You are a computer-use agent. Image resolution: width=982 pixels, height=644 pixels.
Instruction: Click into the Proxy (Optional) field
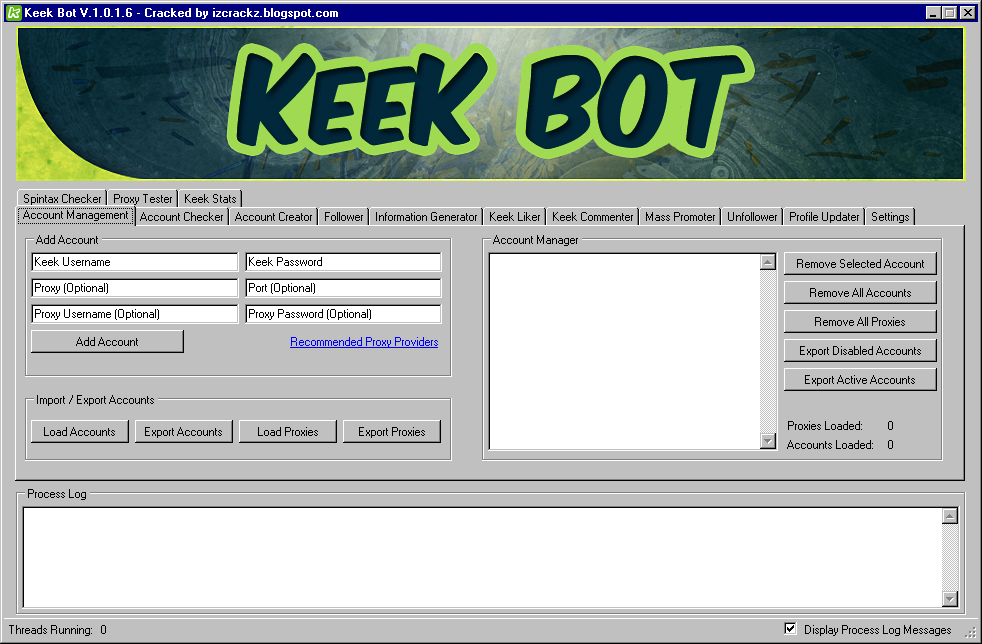(x=135, y=288)
